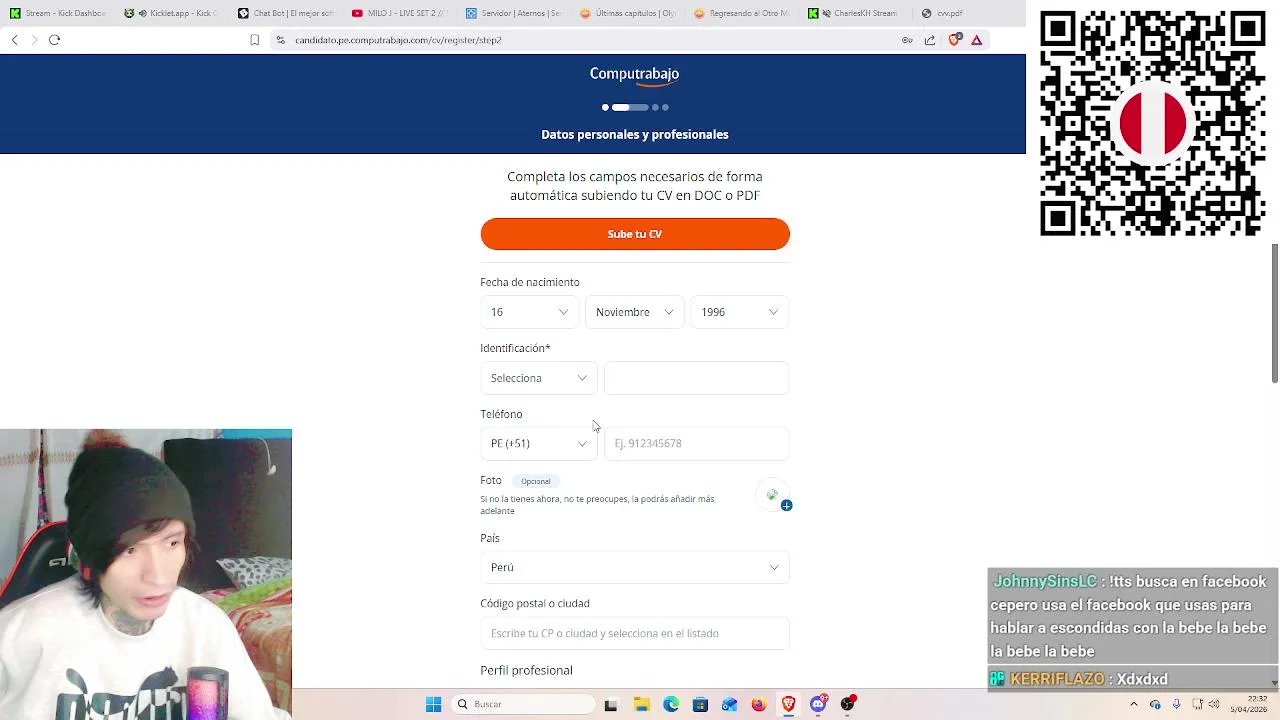This screenshot has width=1280, height=720.
Task: Click the Teléfono number input field
Action: pyautogui.click(x=697, y=443)
